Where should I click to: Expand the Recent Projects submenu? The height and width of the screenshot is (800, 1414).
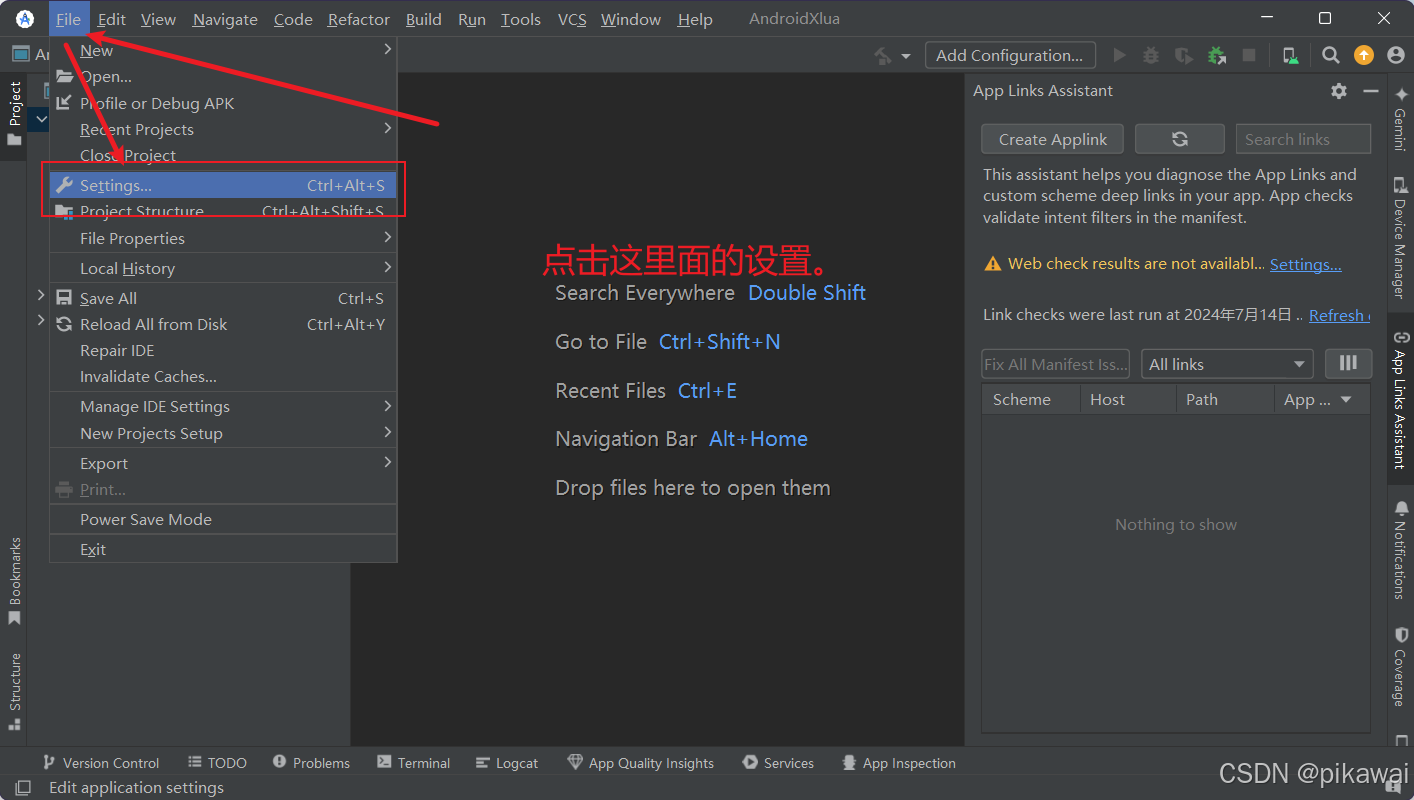136,129
